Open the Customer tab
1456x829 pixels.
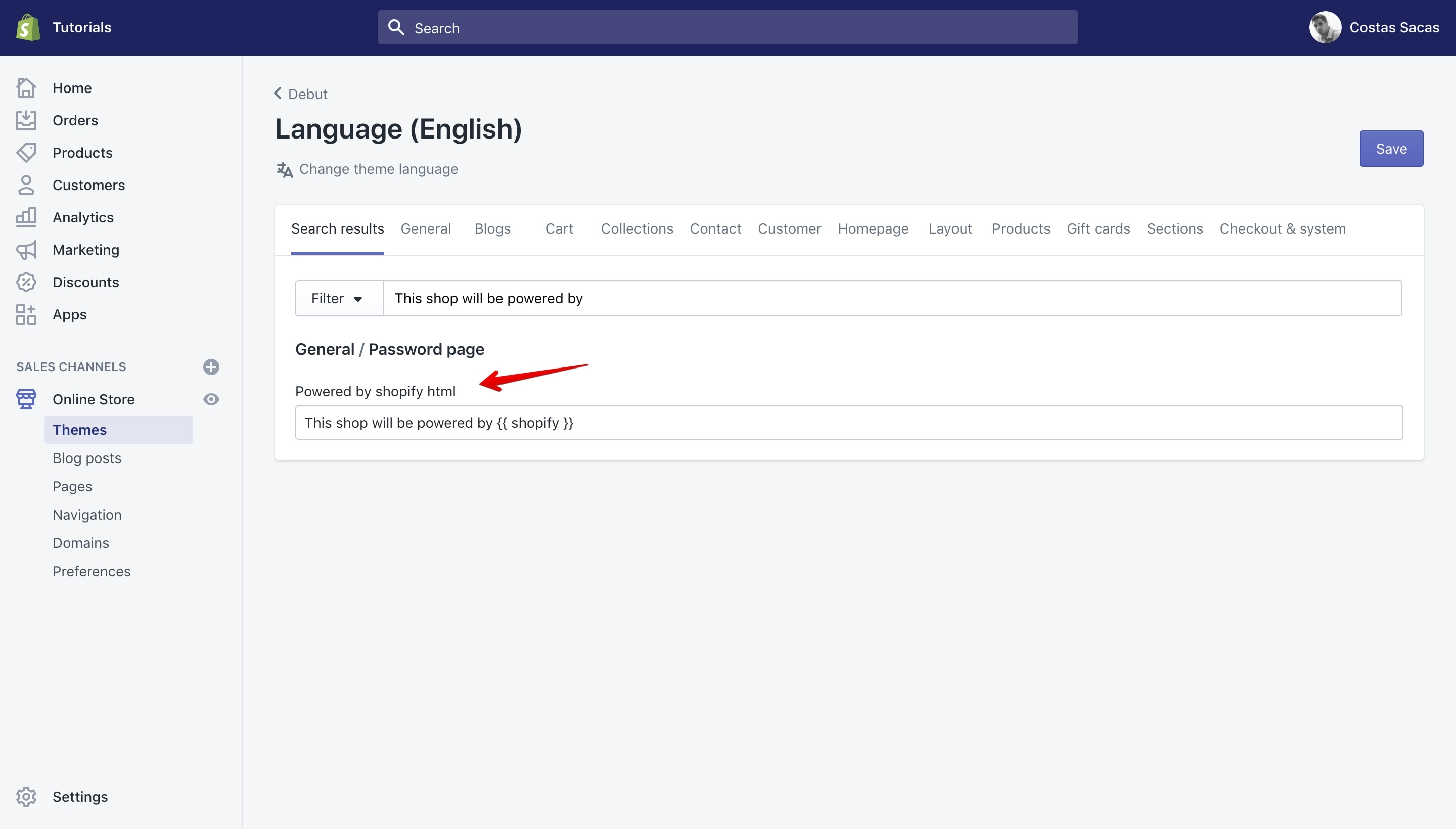coord(789,229)
